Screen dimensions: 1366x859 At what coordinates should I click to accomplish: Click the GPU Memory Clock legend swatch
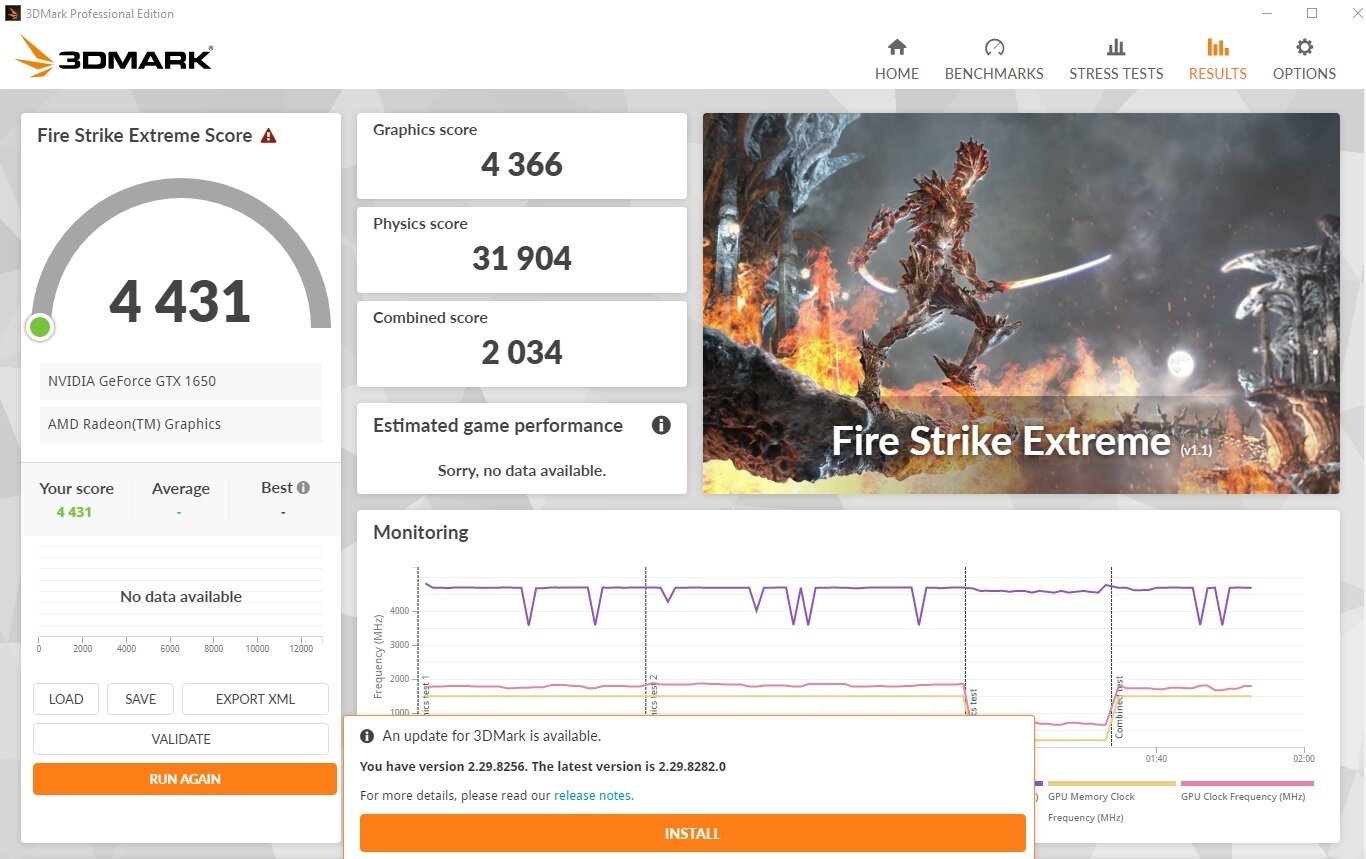pyautogui.click(x=1111, y=784)
